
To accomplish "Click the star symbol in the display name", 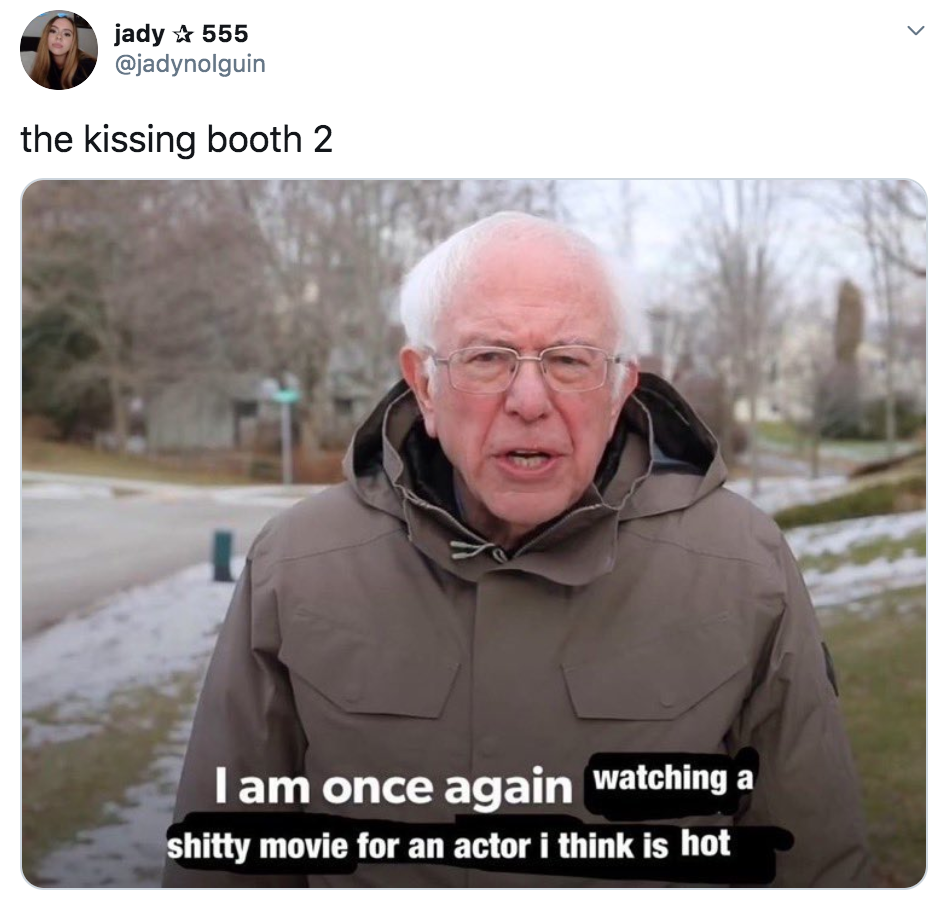I will click(x=183, y=34).
